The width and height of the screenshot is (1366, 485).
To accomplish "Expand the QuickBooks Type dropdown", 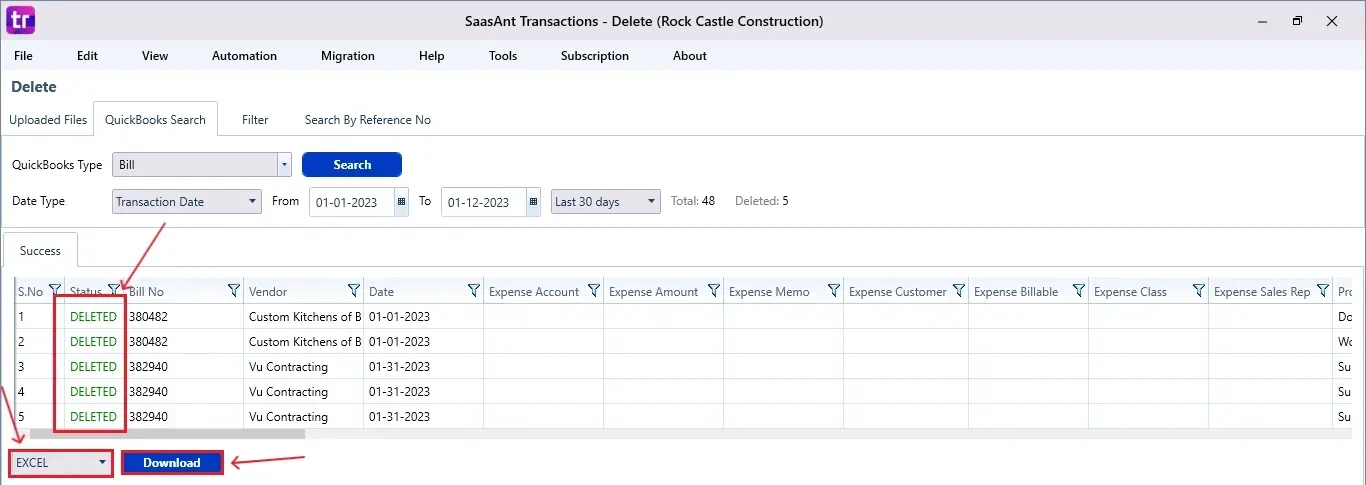I will tap(284, 165).
